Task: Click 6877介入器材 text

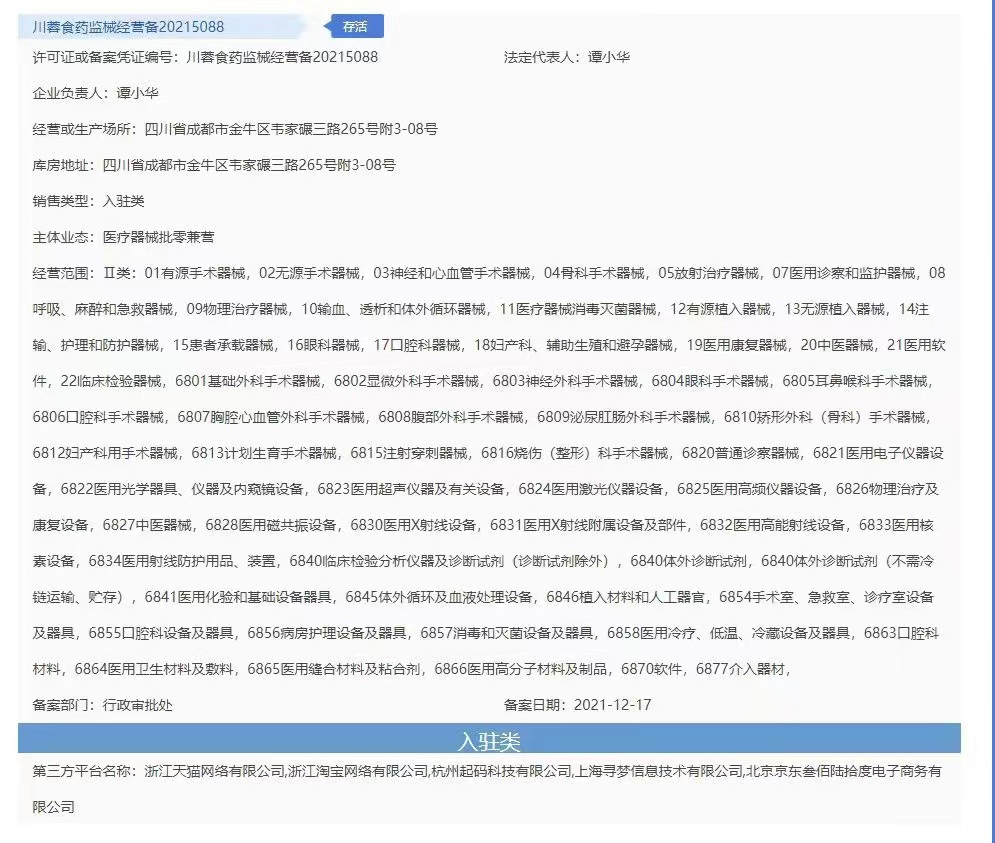Action: pyautogui.click(x=741, y=669)
